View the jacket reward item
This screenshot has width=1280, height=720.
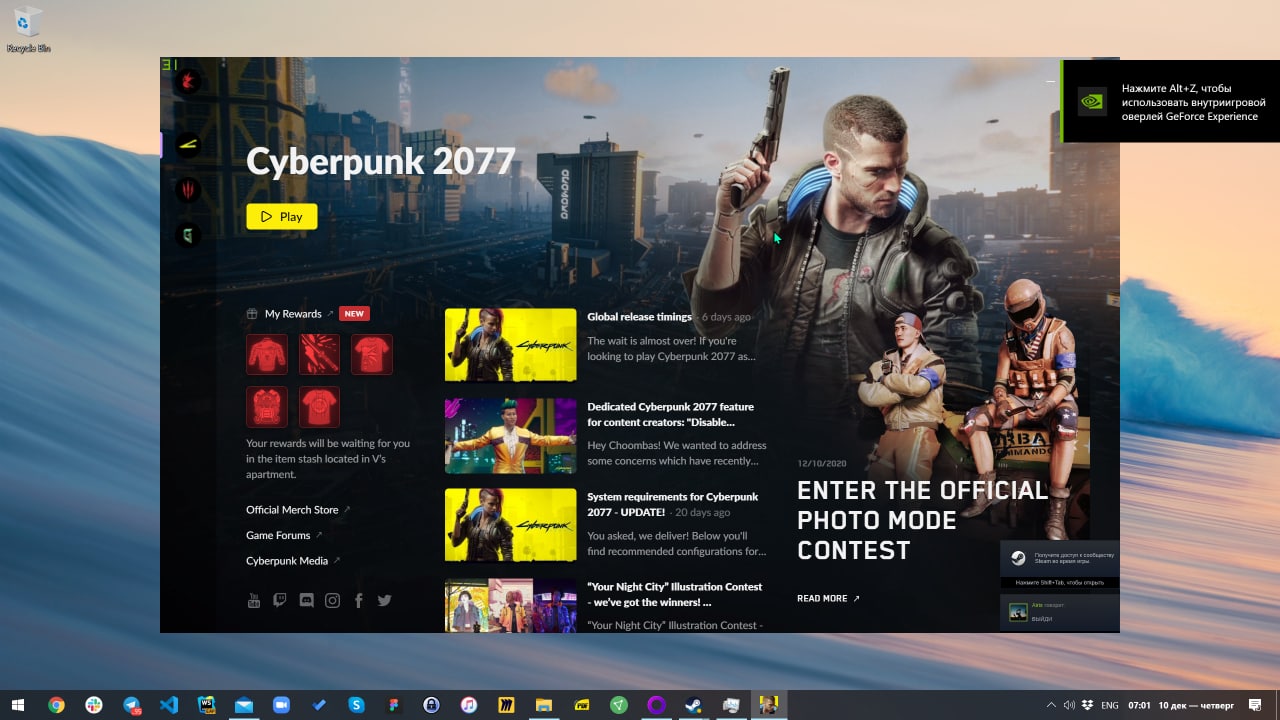tap(267, 354)
